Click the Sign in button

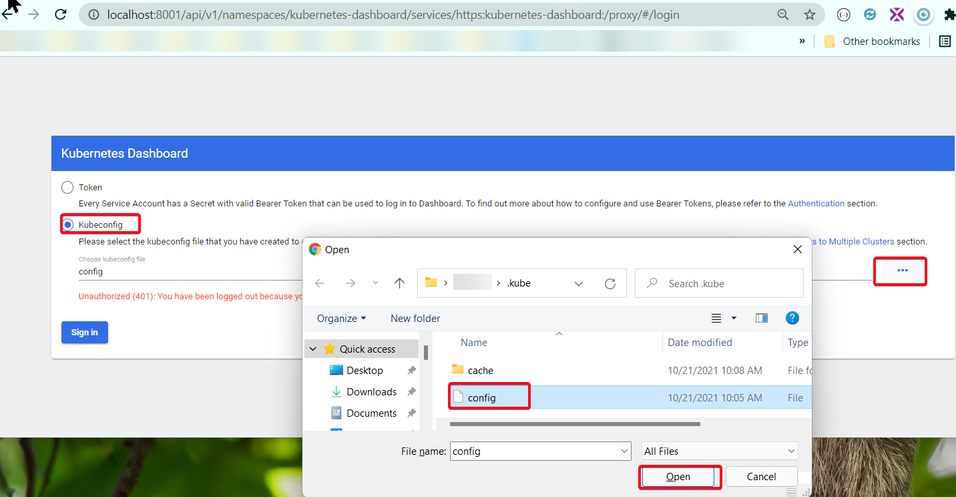(x=85, y=332)
